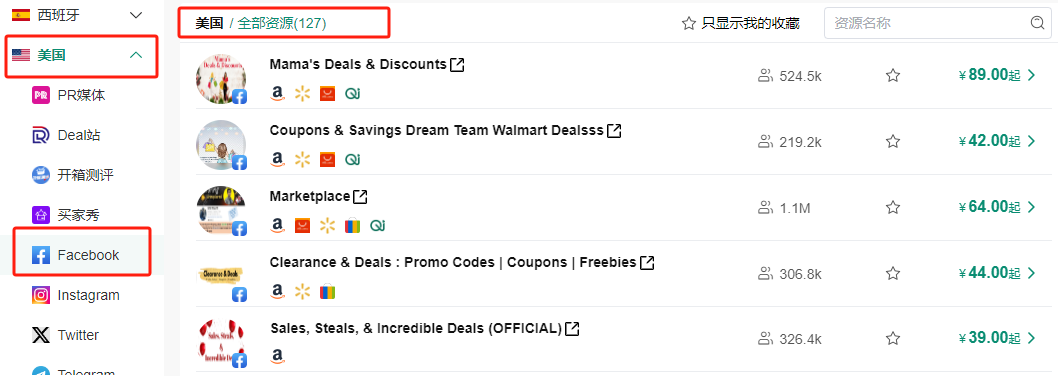This screenshot has height=376, width=1058.
Task: Click the Amazon icon under Sales, Steals, & Incredible Deals
Action: (x=277, y=356)
